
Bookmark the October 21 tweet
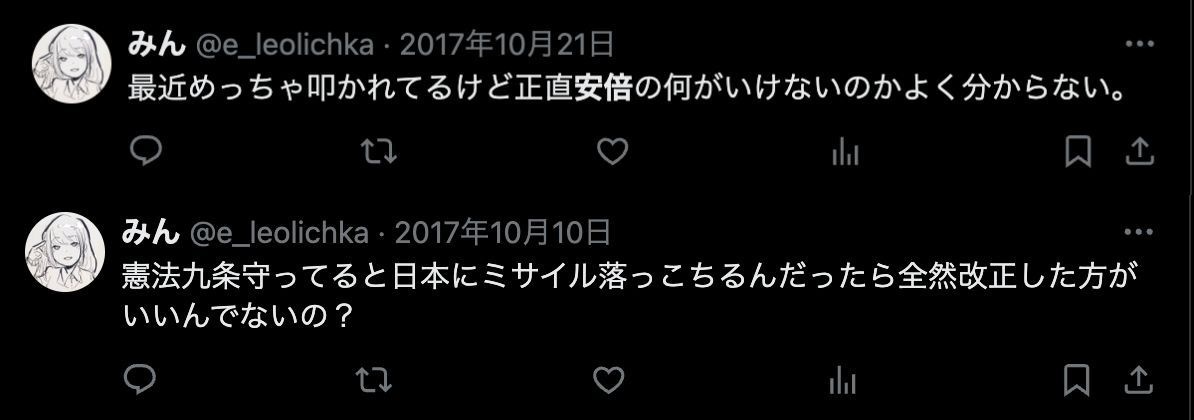[x=1077, y=152]
